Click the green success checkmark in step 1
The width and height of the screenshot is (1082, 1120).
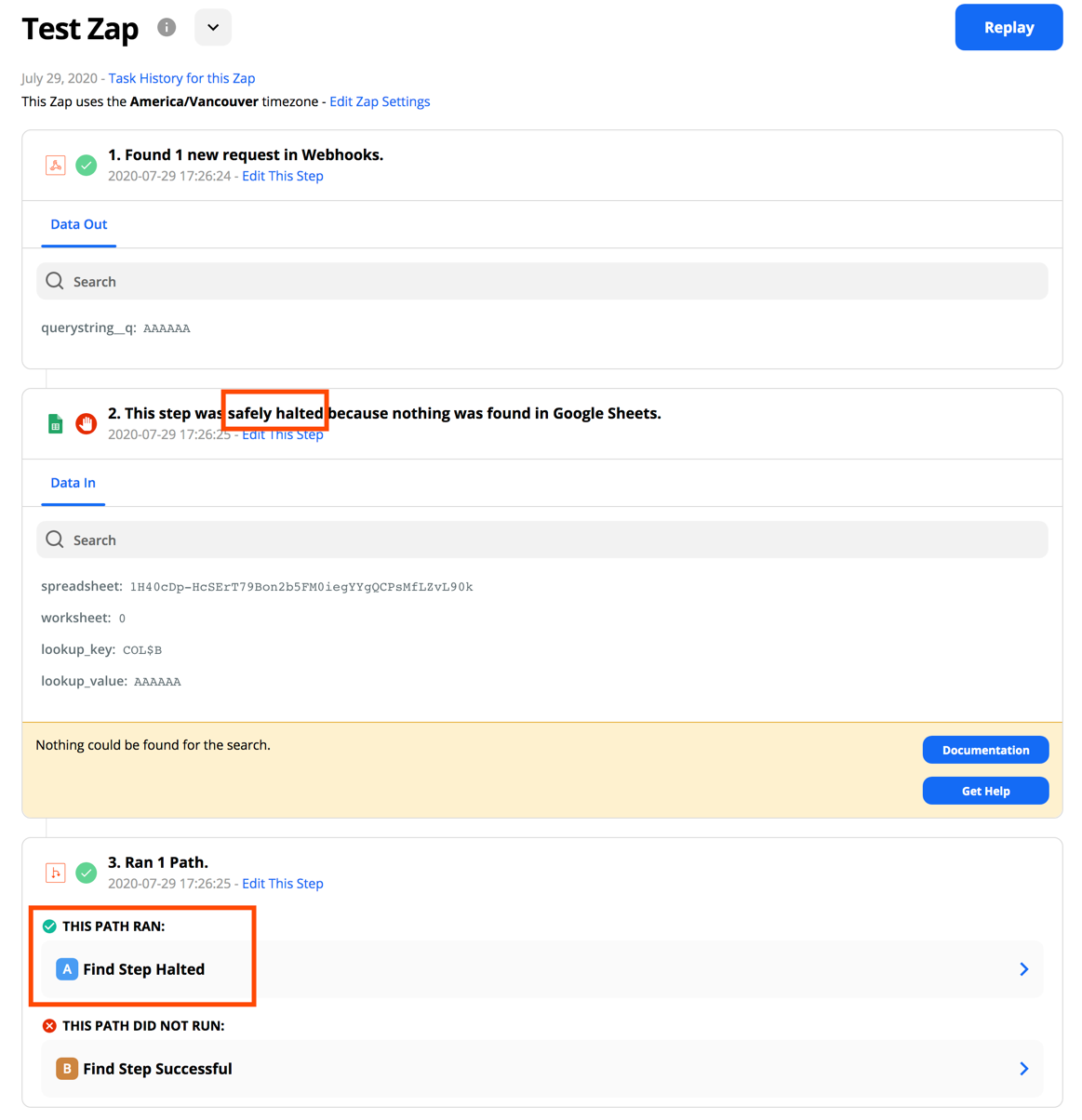click(87, 166)
